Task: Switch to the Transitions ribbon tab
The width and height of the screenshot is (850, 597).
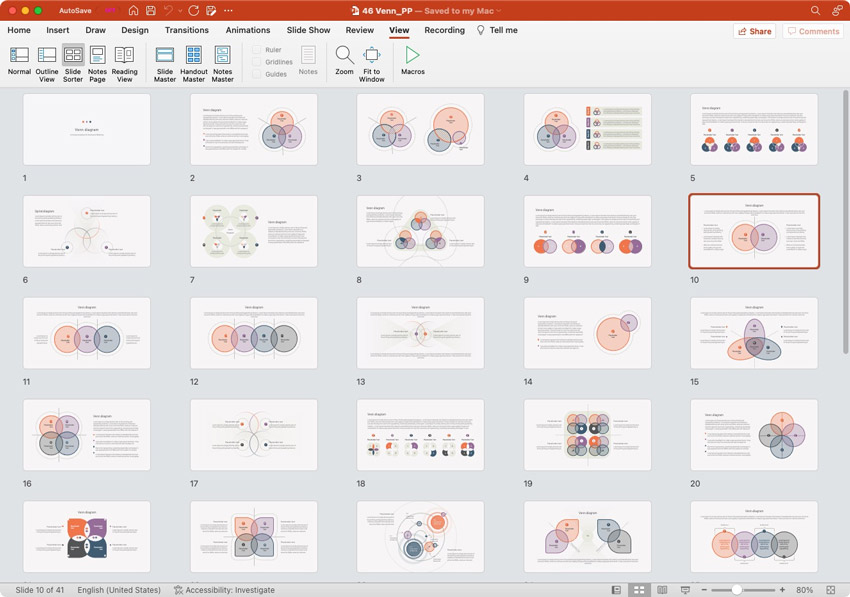Action: (x=186, y=30)
